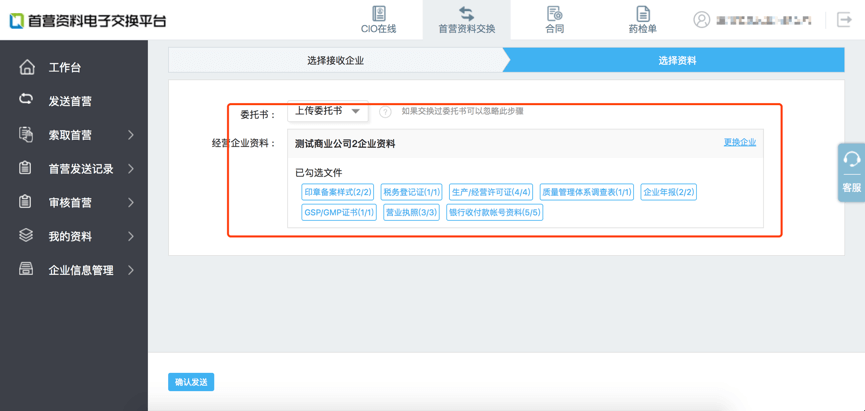Expand the 我的资料 chevron
865x411 pixels.
(131, 236)
